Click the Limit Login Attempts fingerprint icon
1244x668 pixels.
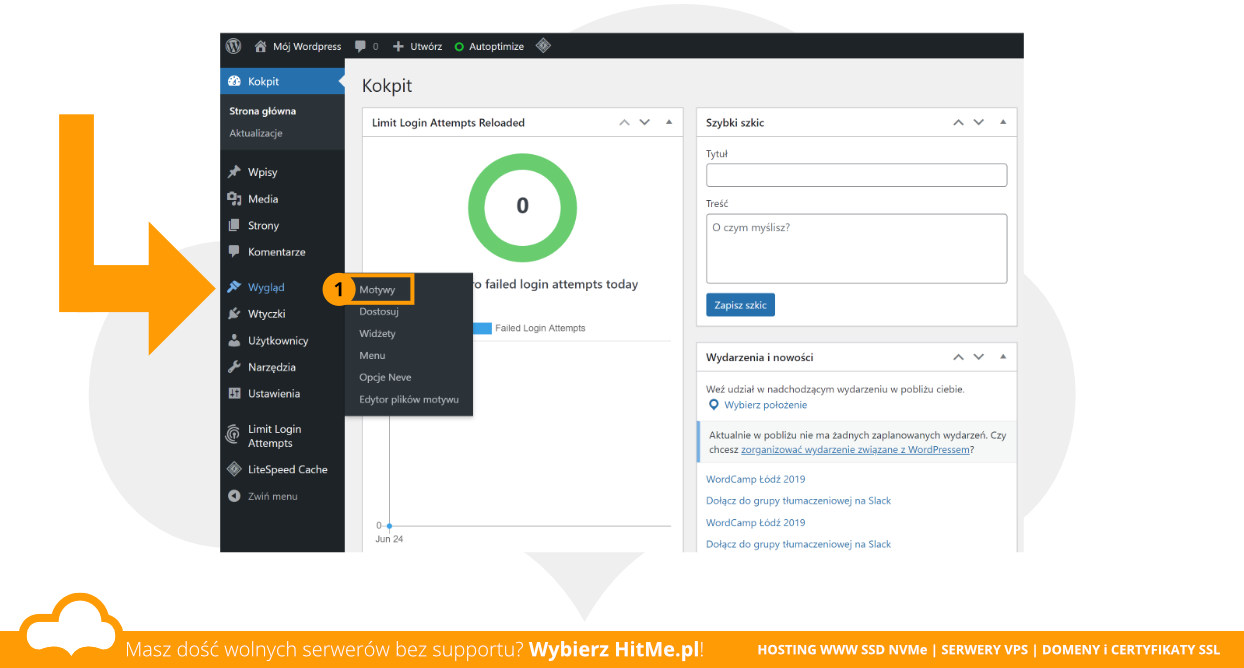tap(234, 435)
